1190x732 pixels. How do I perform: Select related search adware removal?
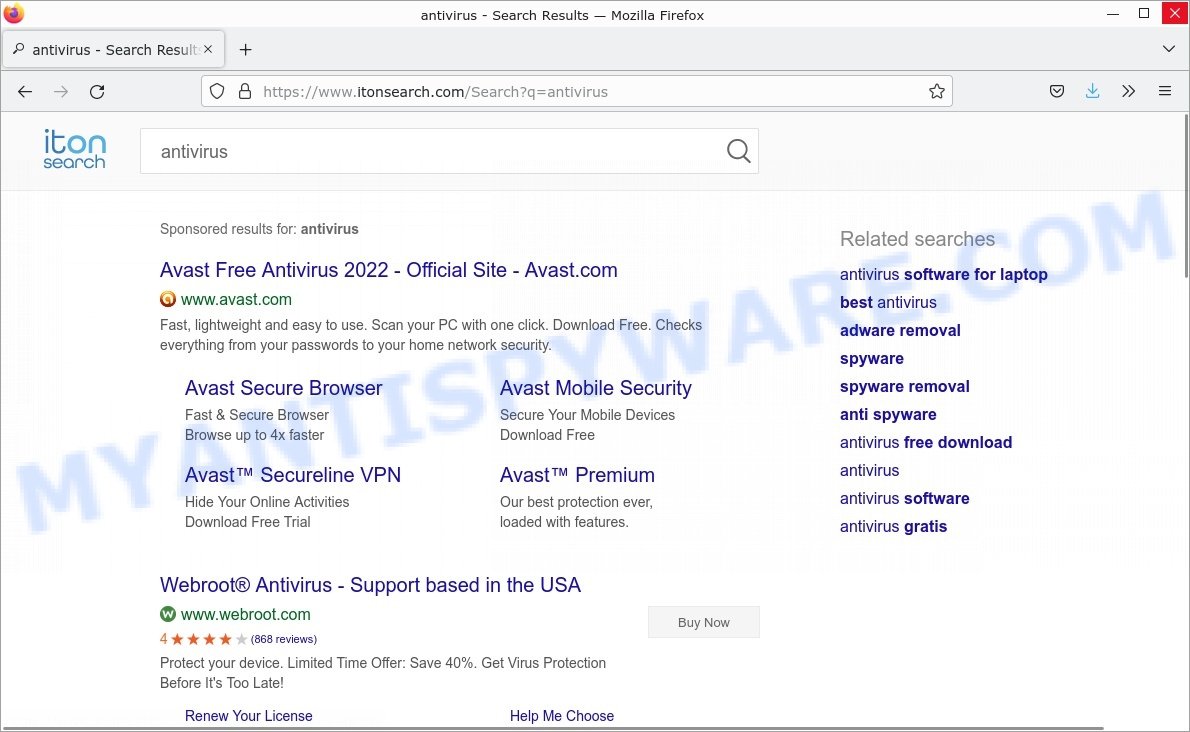click(900, 331)
